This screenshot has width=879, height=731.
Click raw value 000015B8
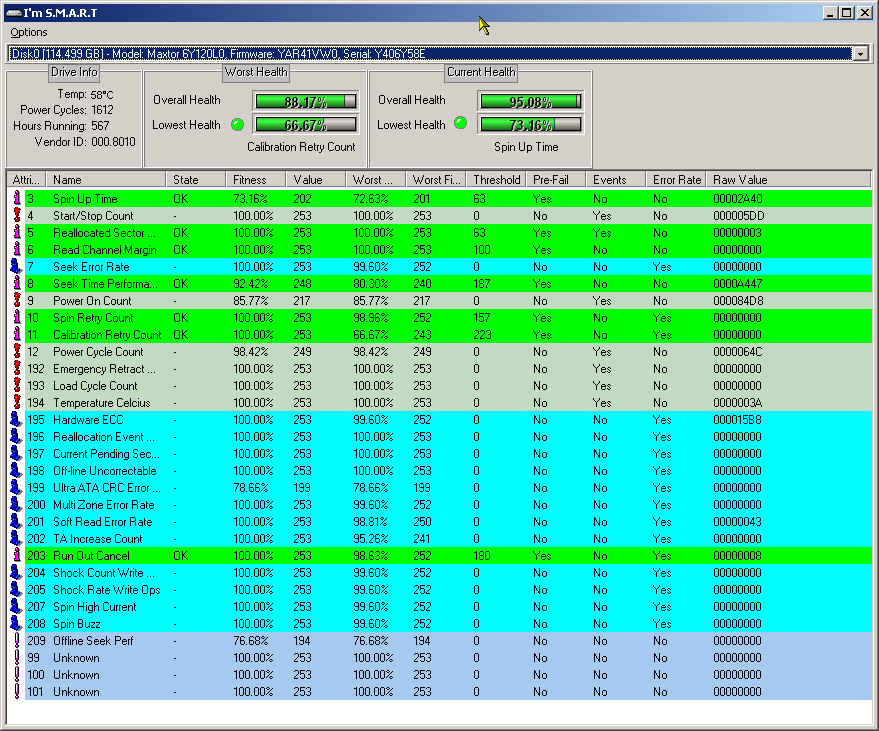coord(738,419)
